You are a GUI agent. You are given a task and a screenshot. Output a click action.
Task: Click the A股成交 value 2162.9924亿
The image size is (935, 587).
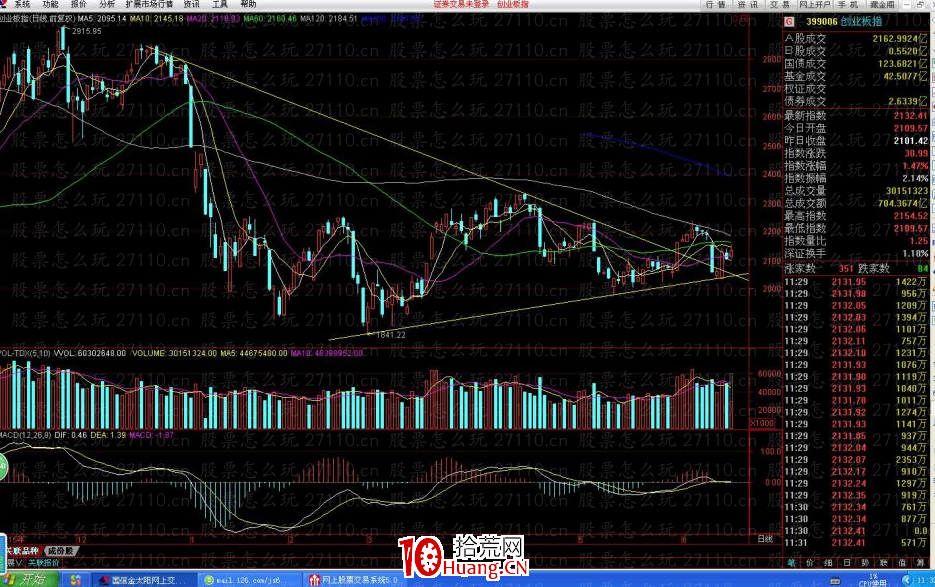pyautogui.click(x=900, y=38)
